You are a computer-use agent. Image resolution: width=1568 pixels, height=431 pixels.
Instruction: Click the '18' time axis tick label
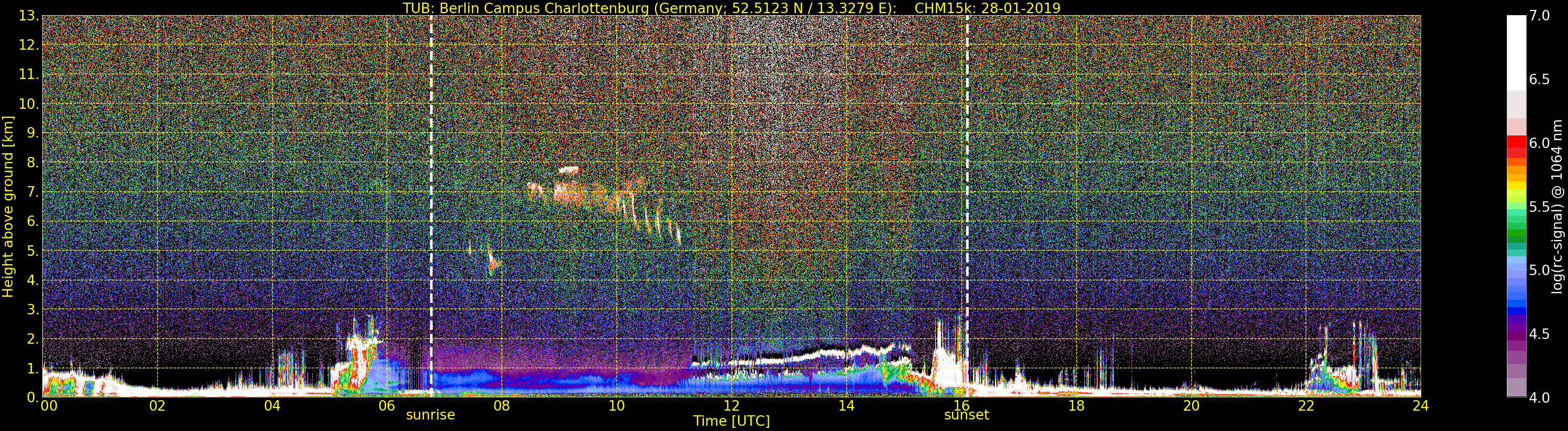[x=1076, y=406]
